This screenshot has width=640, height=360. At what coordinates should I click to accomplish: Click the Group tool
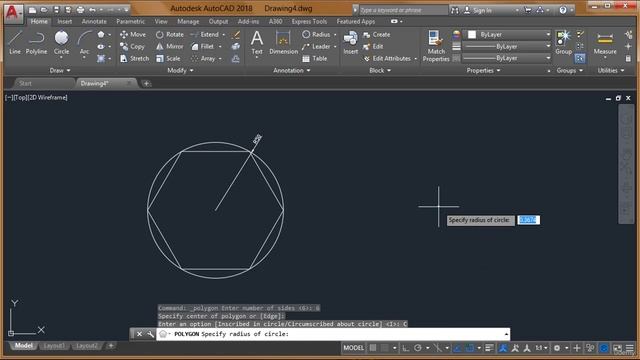pyautogui.click(x=563, y=42)
